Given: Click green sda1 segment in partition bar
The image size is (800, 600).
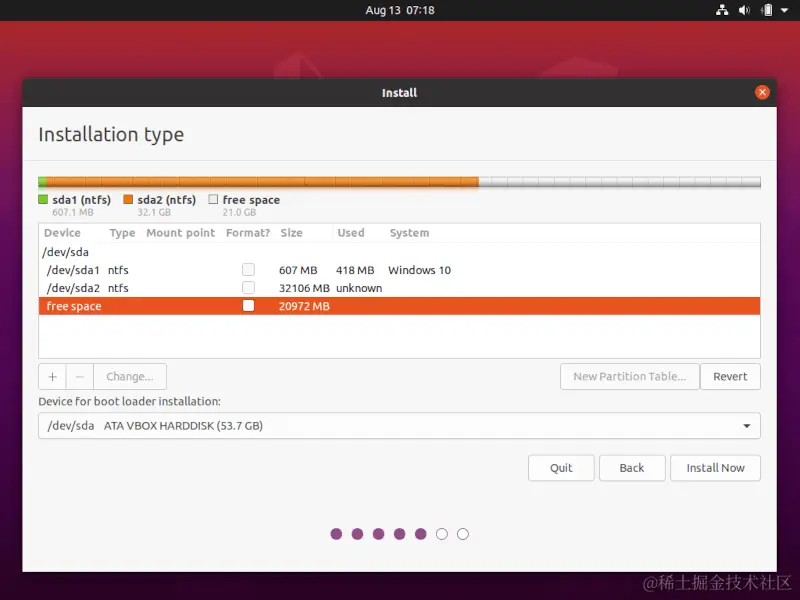Looking at the screenshot, I should (42, 182).
